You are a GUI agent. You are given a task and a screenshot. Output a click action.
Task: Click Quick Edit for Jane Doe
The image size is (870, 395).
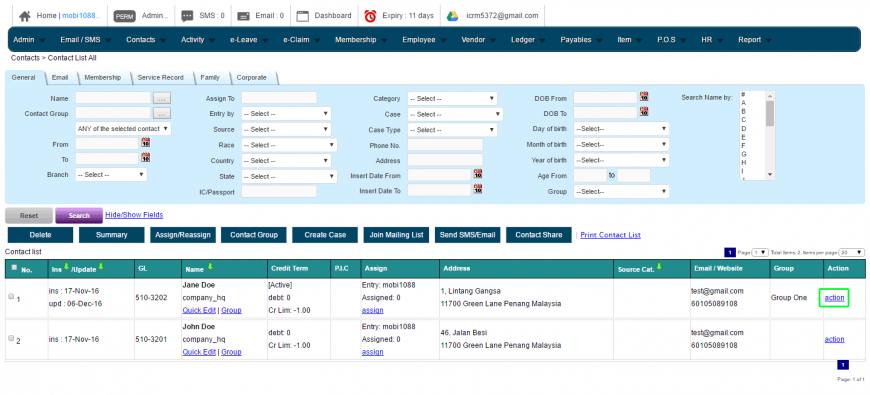[x=199, y=311]
